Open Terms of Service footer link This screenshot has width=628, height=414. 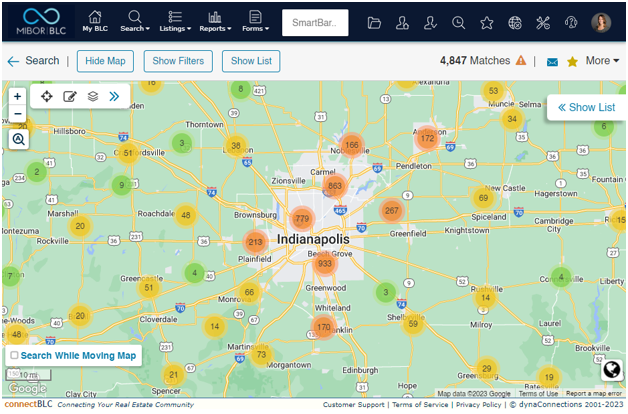pyautogui.click(x=420, y=405)
